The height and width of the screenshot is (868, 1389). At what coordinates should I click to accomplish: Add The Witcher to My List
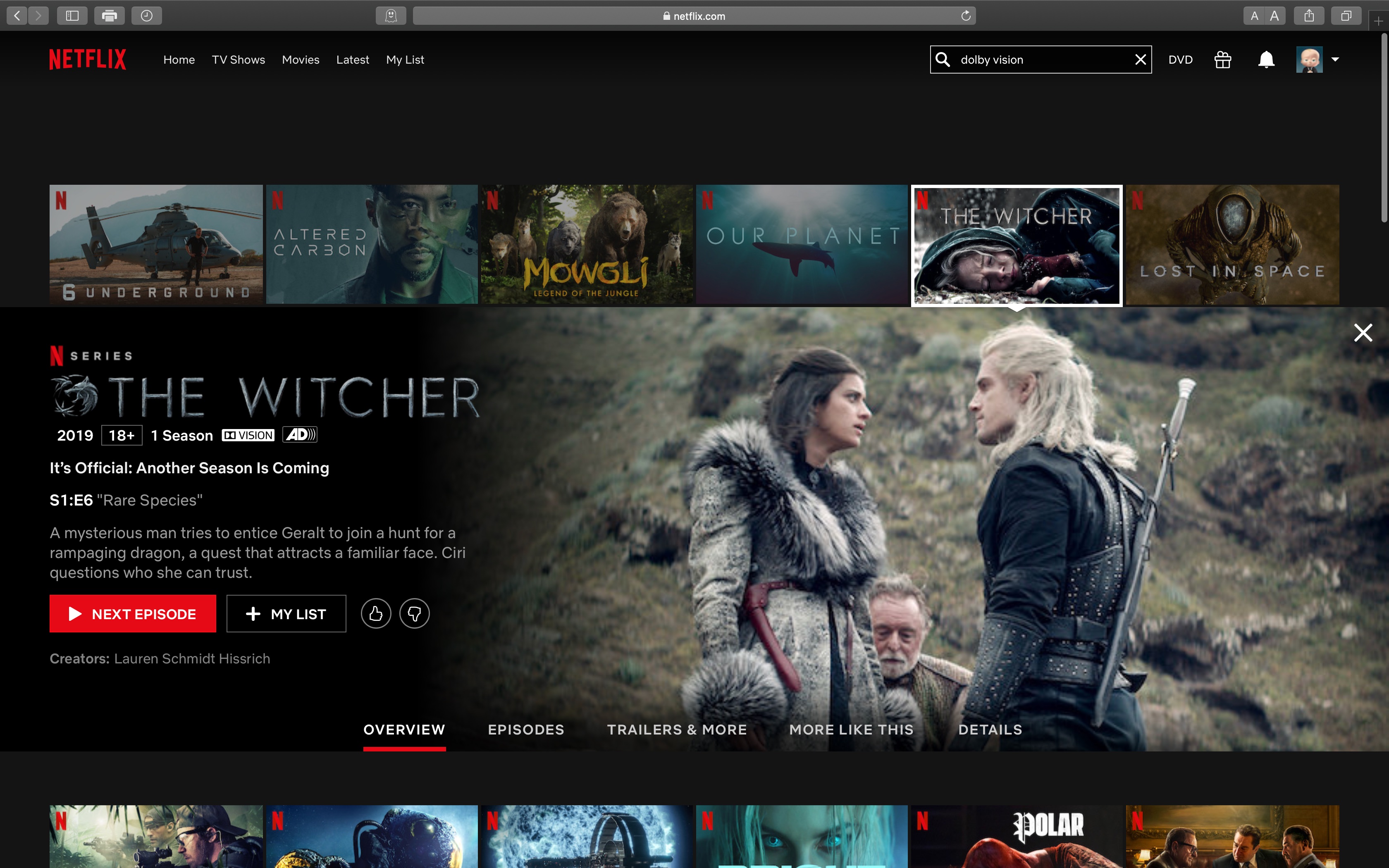(x=286, y=614)
